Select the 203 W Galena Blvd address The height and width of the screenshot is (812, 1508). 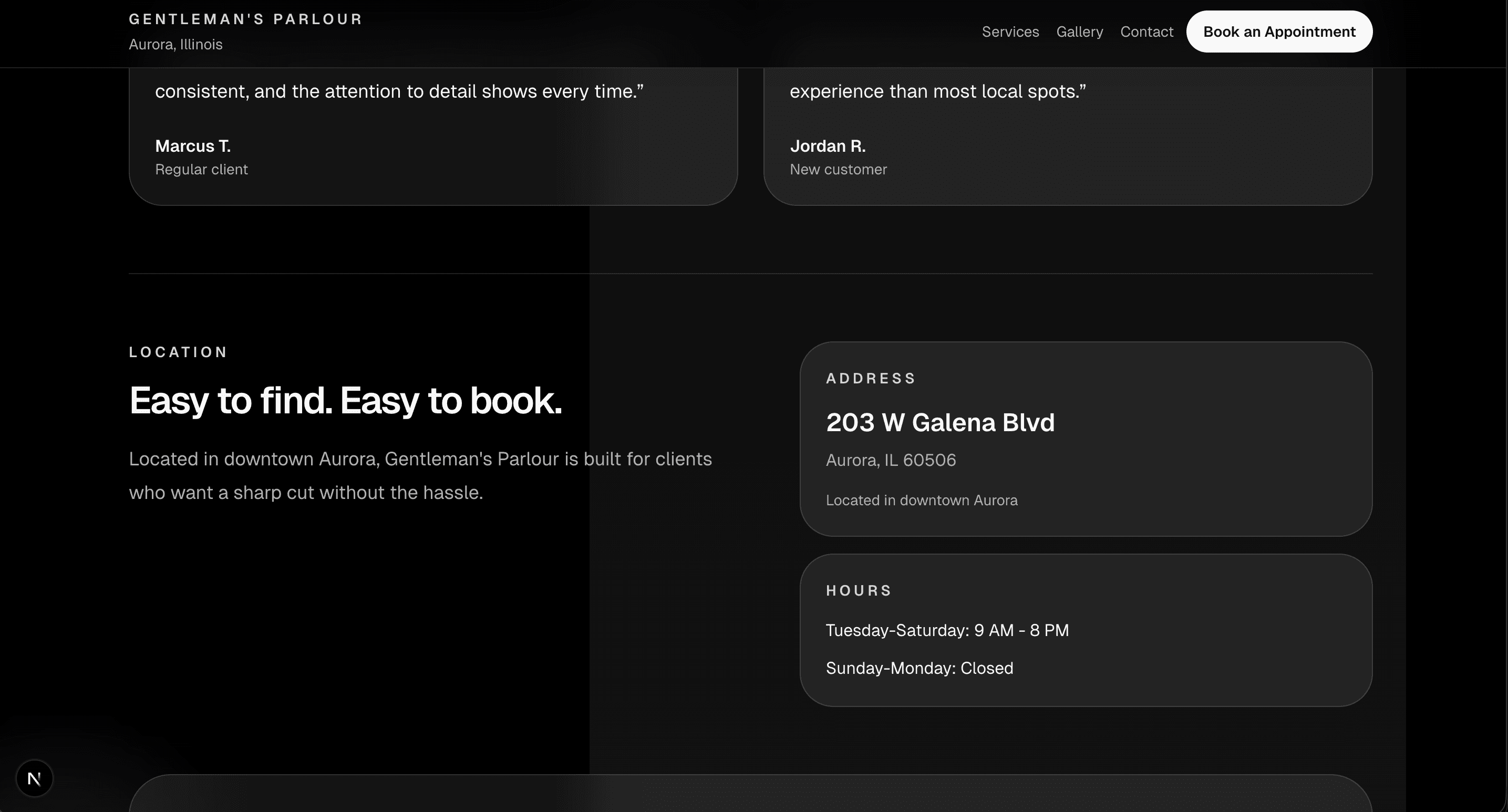939,422
